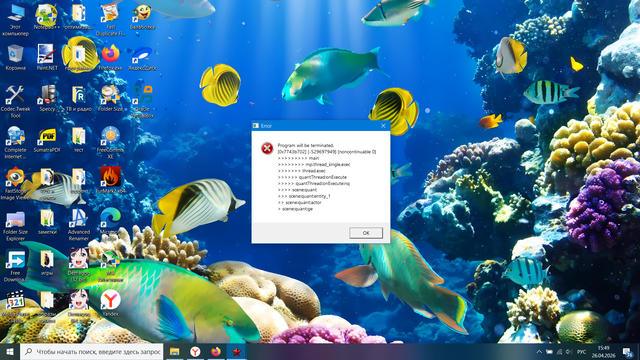Open the Windows Start menu
640x360 pixels.
point(10,351)
